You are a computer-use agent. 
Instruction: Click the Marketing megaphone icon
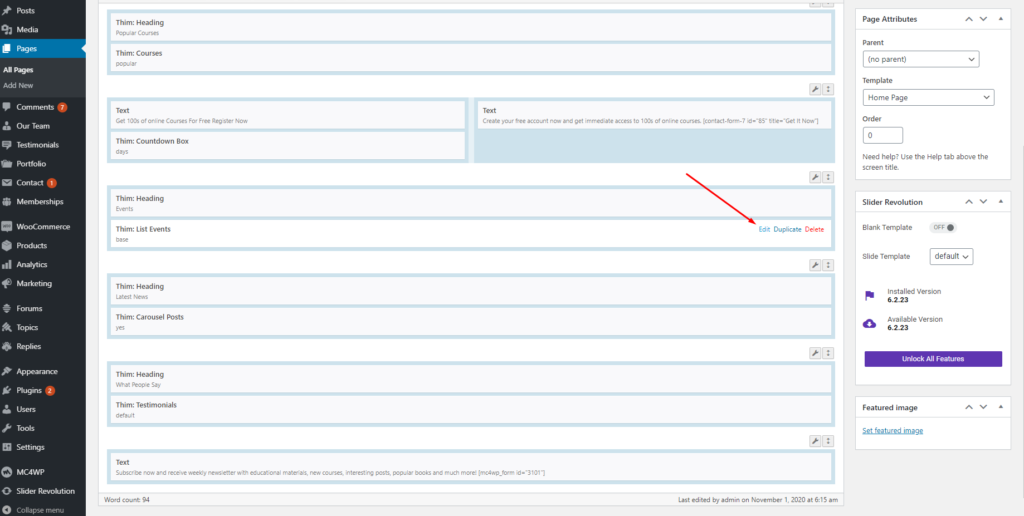coord(7,283)
